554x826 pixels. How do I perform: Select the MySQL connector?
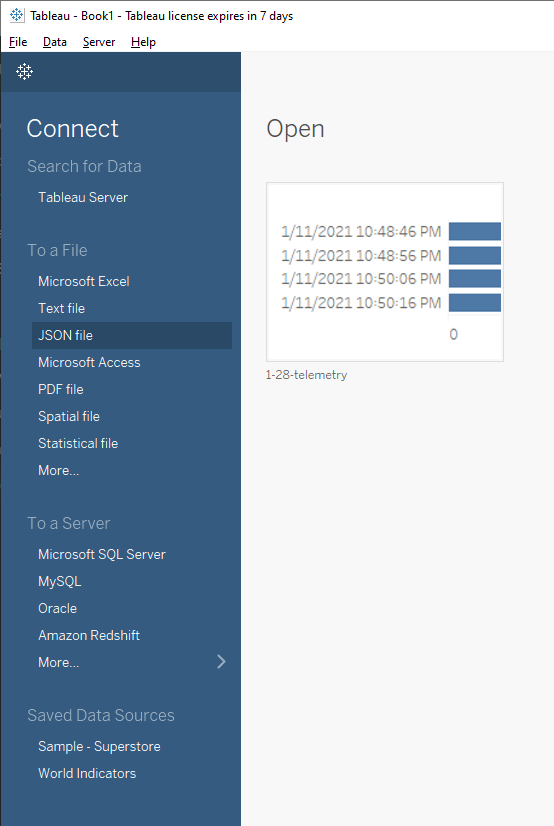coord(60,582)
